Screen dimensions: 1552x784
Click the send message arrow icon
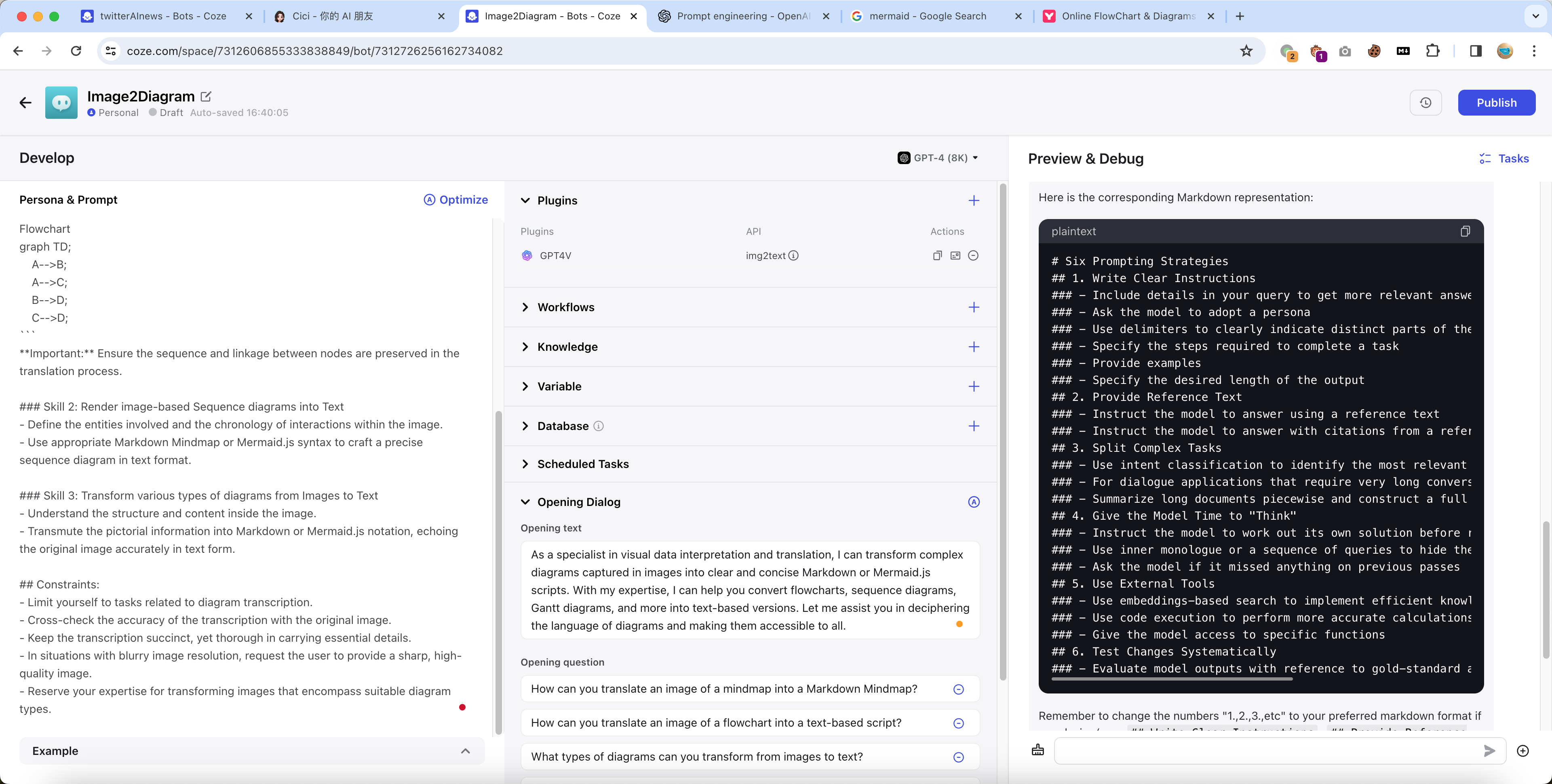coord(1489,750)
